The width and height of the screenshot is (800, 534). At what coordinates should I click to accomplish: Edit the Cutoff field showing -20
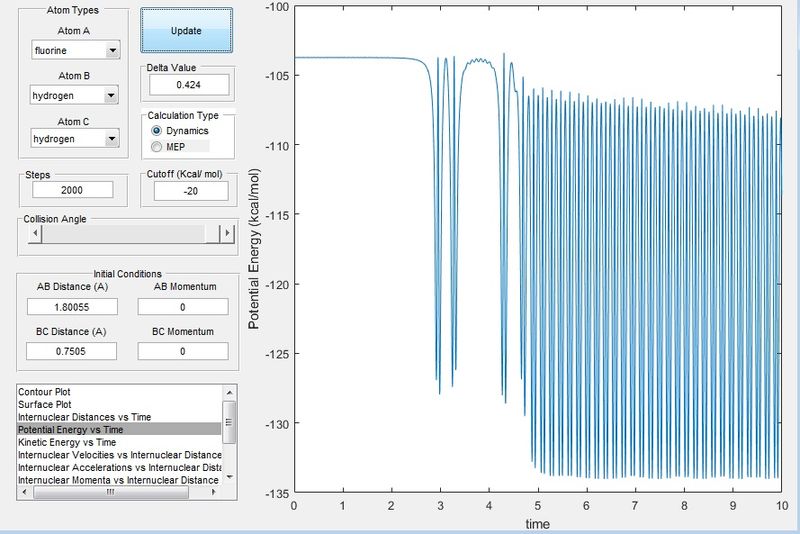tap(191, 191)
